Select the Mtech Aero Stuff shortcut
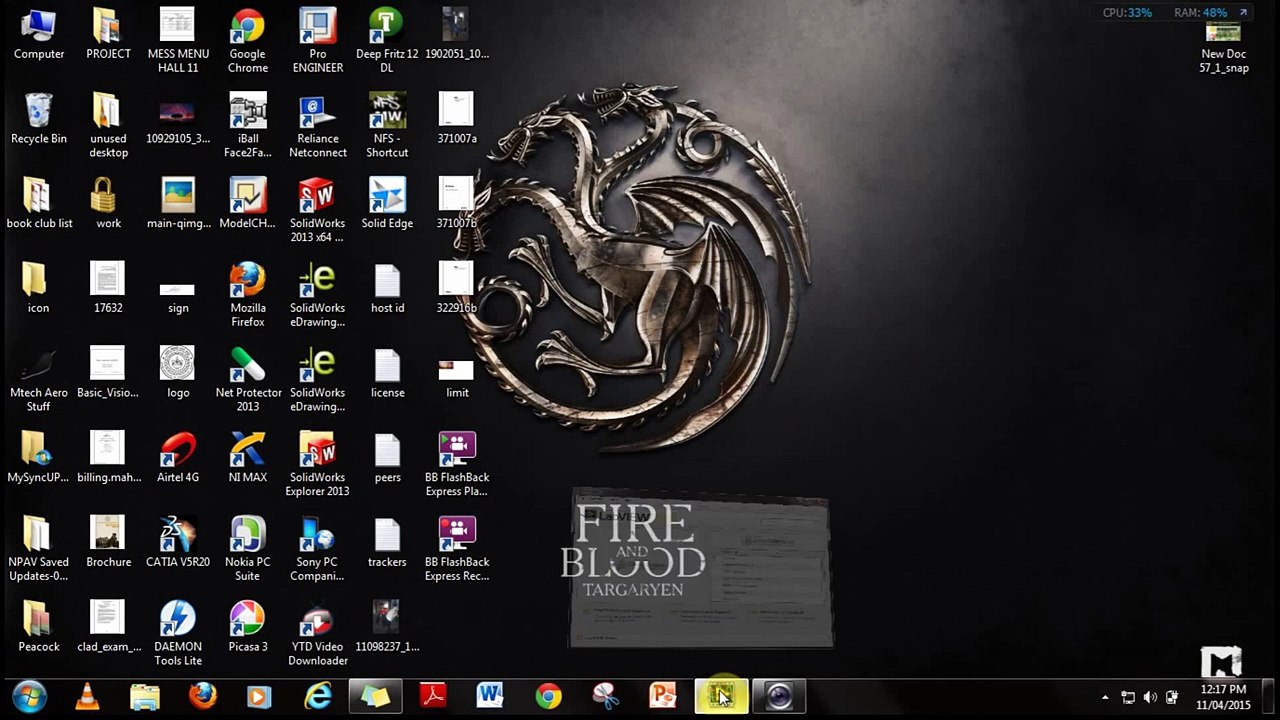Viewport: 1280px width, 720px height. 39,380
